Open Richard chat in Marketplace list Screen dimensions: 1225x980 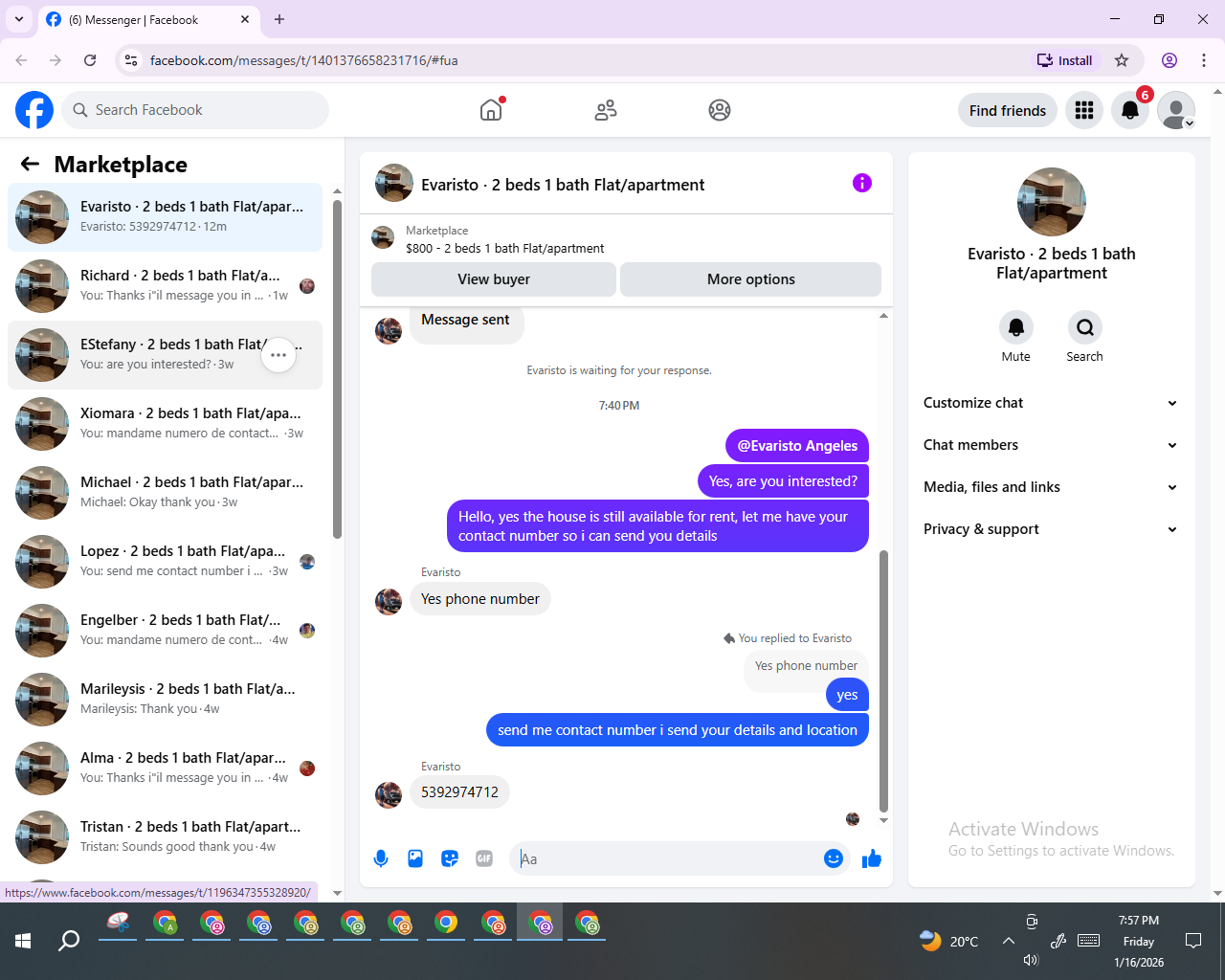point(165,286)
